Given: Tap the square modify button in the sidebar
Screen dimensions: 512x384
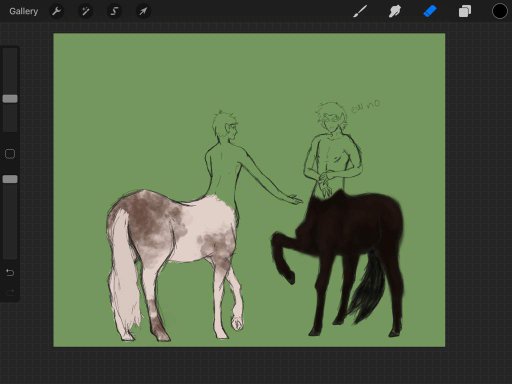Looking at the screenshot, I should 10,154.
